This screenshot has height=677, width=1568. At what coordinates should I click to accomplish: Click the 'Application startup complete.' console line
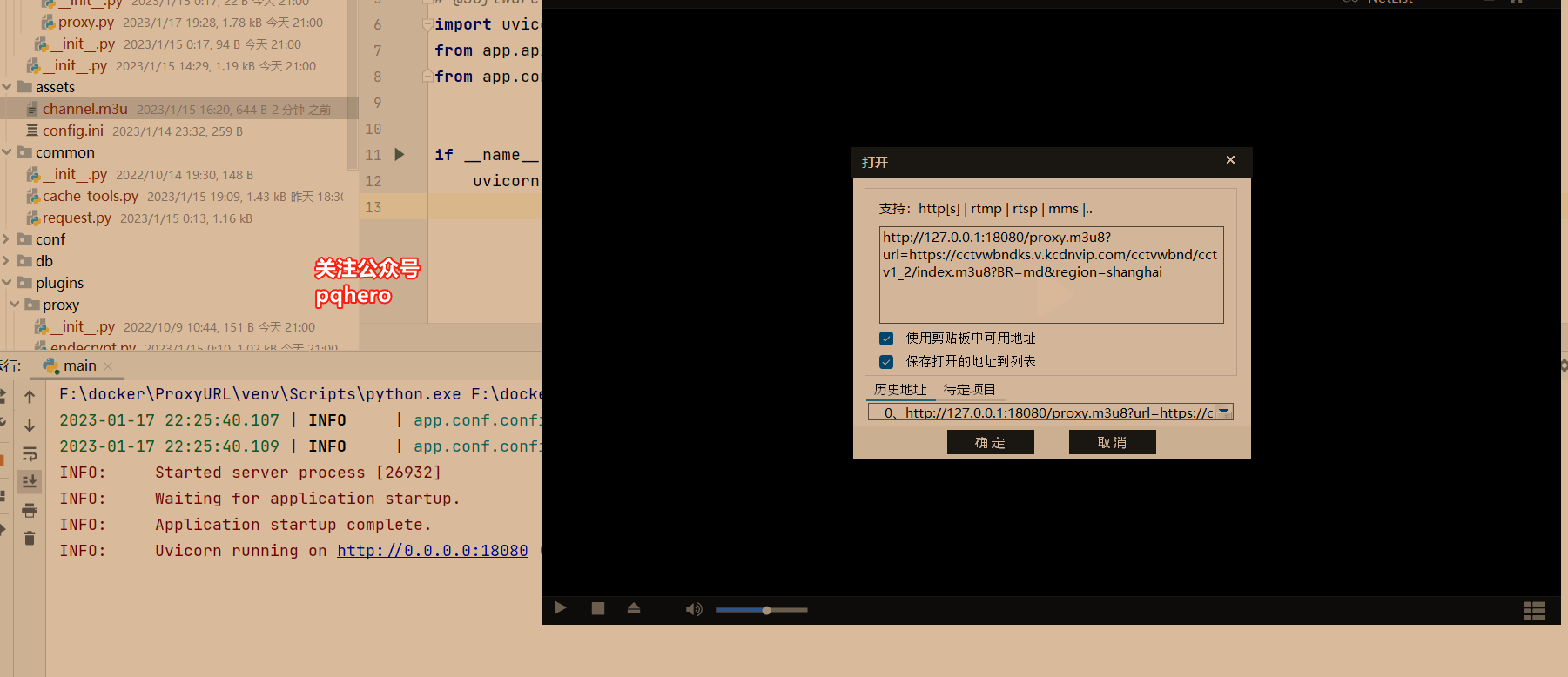293,525
